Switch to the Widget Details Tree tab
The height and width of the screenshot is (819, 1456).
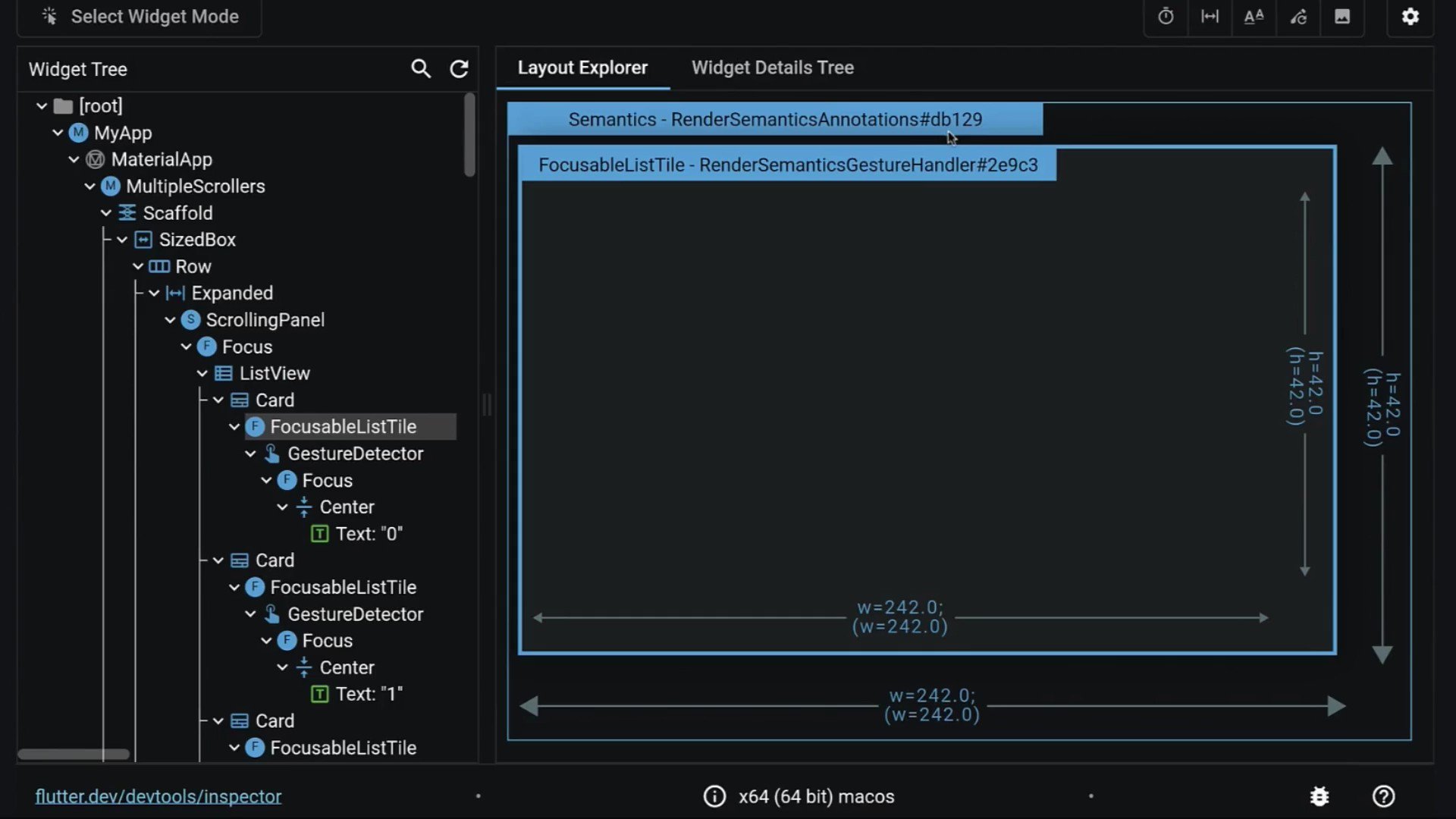[x=772, y=67]
